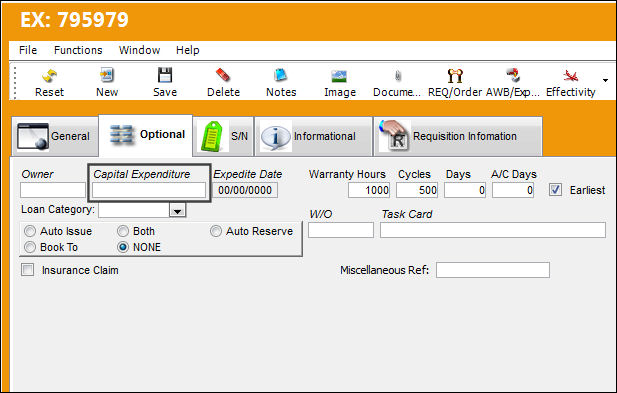Screen dimensions: 617x393
Task: Click the toolbar drag handle grip
Action: coord(15,83)
